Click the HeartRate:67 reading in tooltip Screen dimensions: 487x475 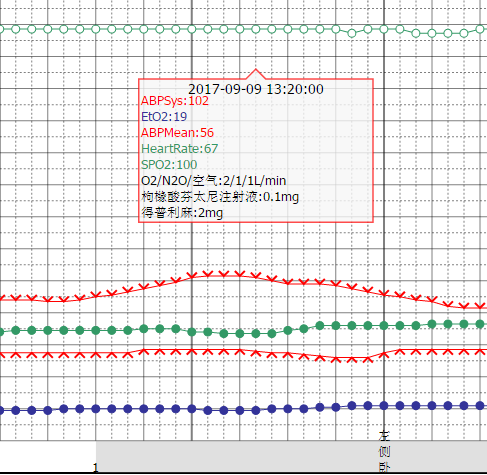179,149
